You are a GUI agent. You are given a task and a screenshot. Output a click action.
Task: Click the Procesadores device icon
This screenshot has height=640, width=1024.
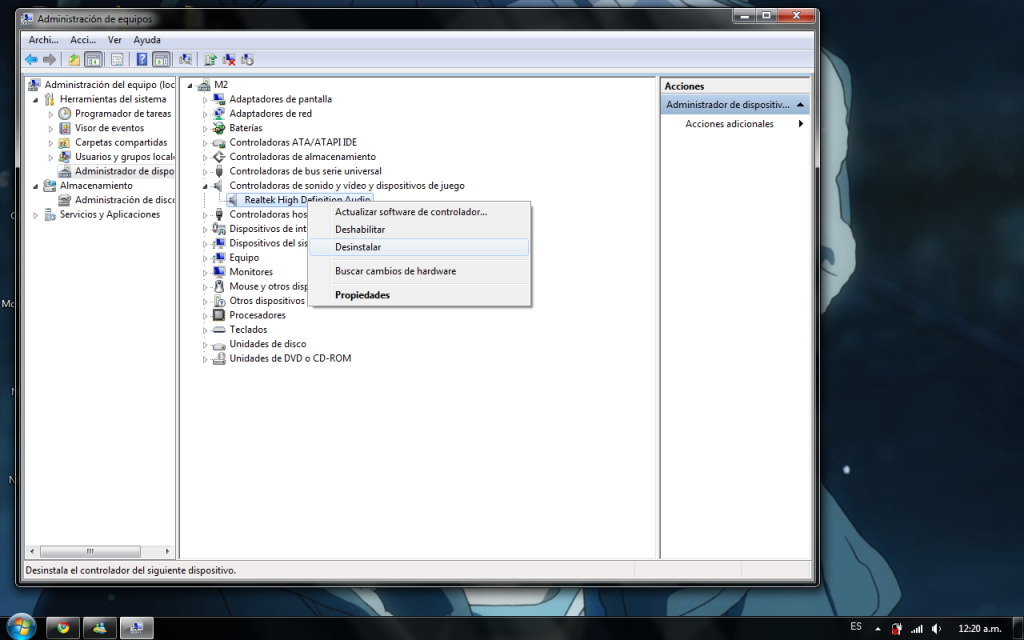[x=219, y=315]
